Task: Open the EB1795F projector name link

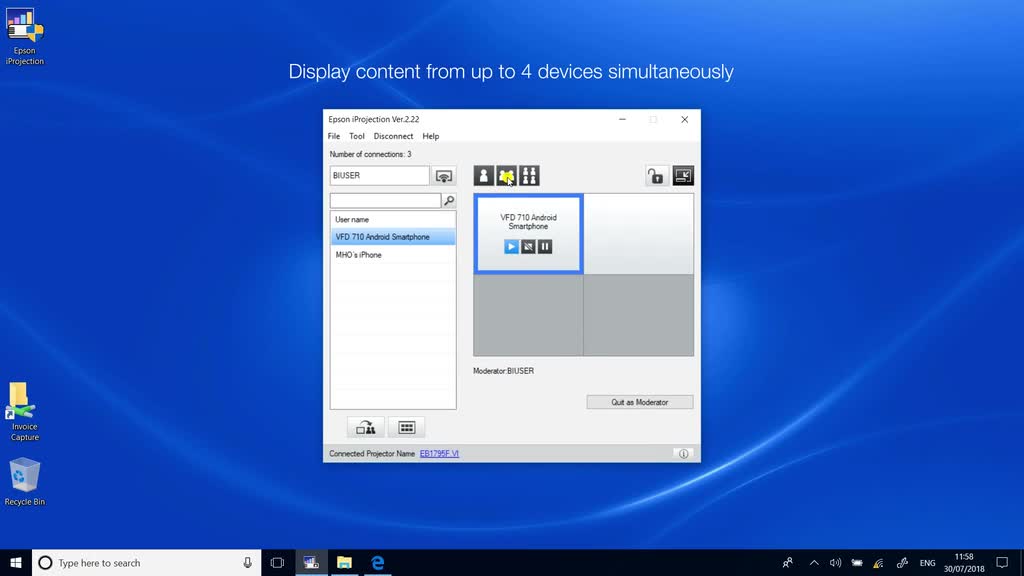Action: 440,454
